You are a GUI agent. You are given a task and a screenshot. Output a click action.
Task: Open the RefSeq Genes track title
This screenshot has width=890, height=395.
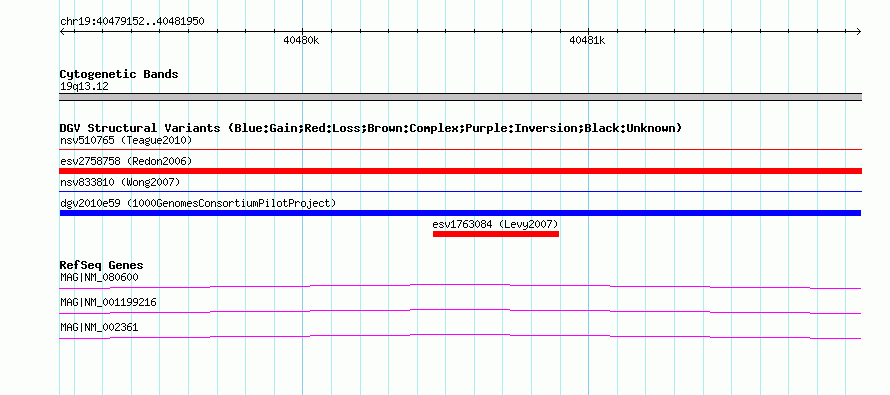[x=102, y=266]
